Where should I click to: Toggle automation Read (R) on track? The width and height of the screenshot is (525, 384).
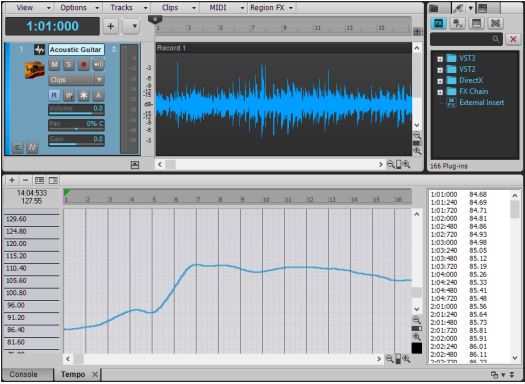coord(54,95)
